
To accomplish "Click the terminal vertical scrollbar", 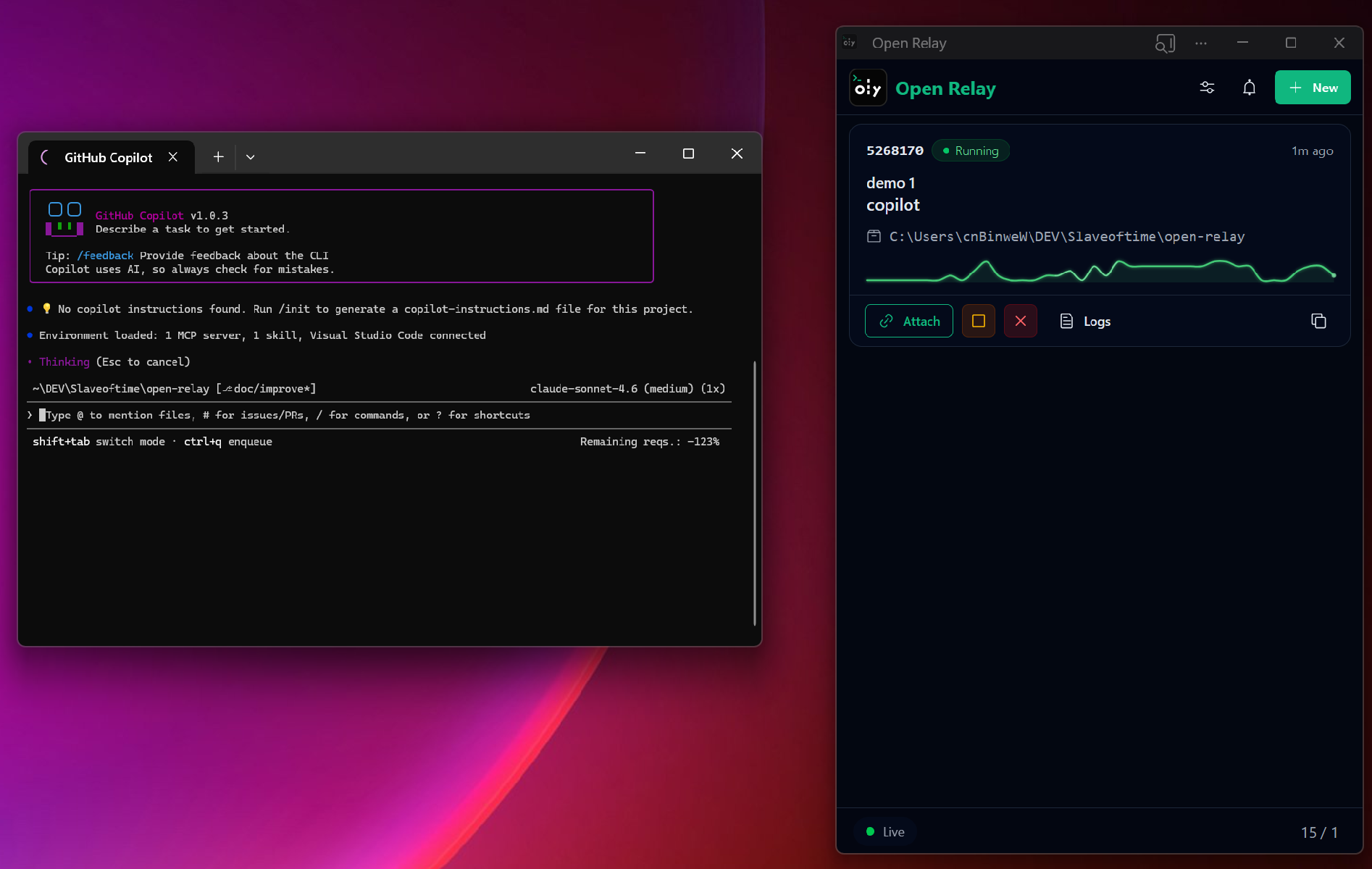I will [x=754, y=492].
